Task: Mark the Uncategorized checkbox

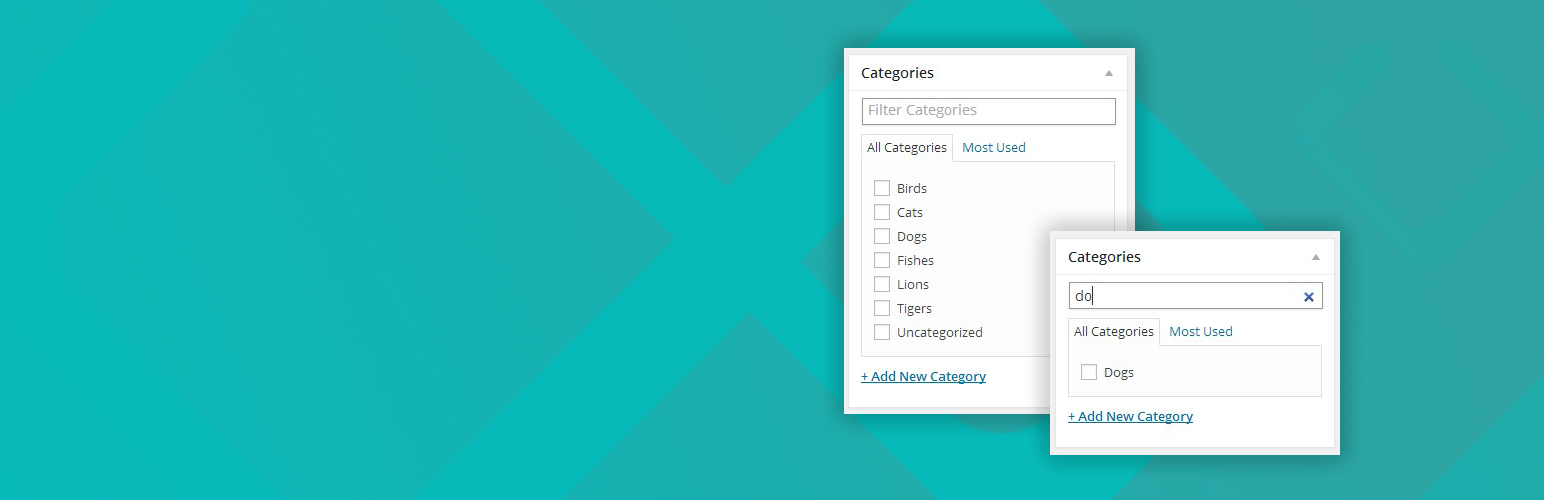Action: 882,332
